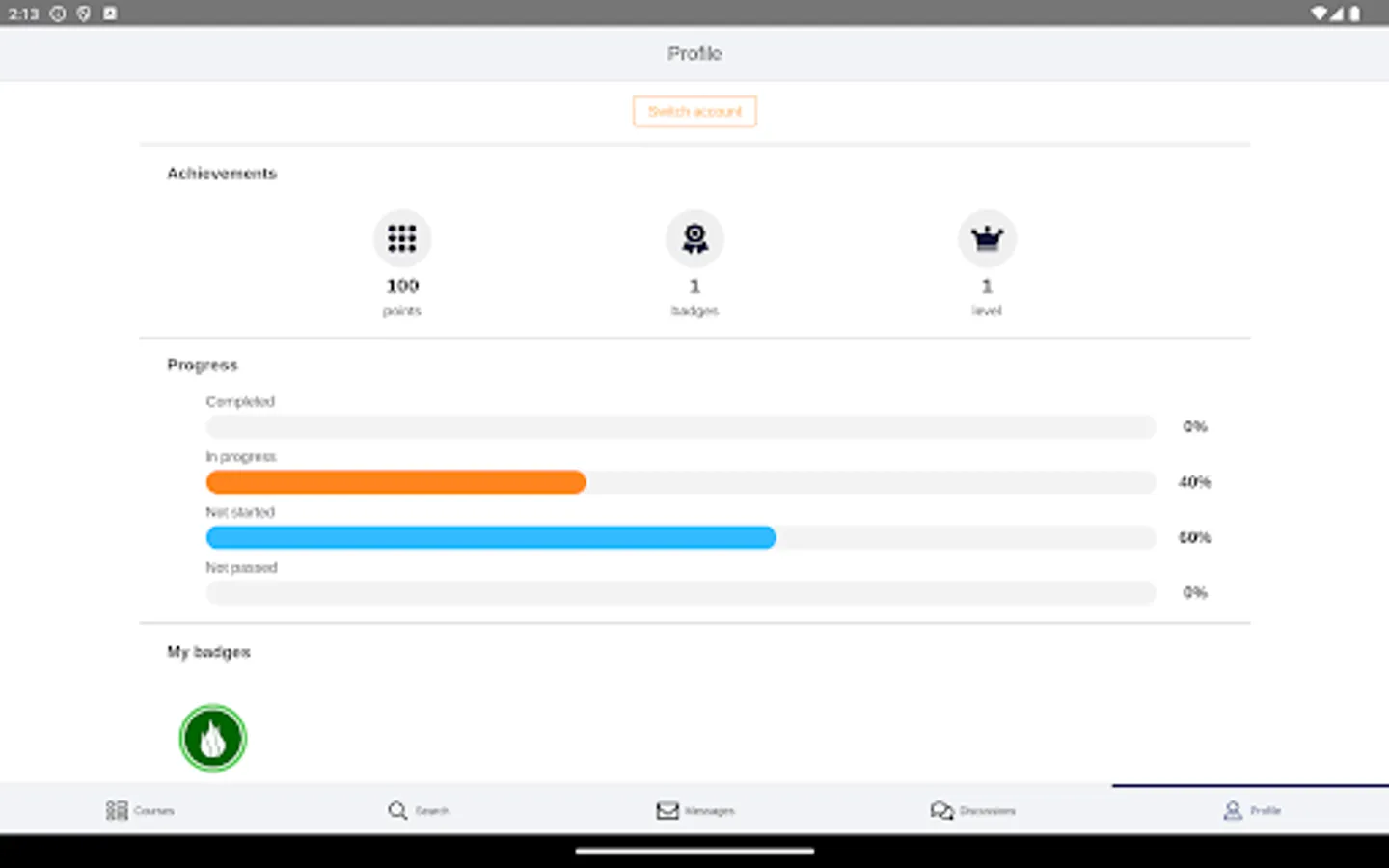This screenshot has width=1389, height=868.
Task: Go to the Courses tab
Action: coord(140,810)
